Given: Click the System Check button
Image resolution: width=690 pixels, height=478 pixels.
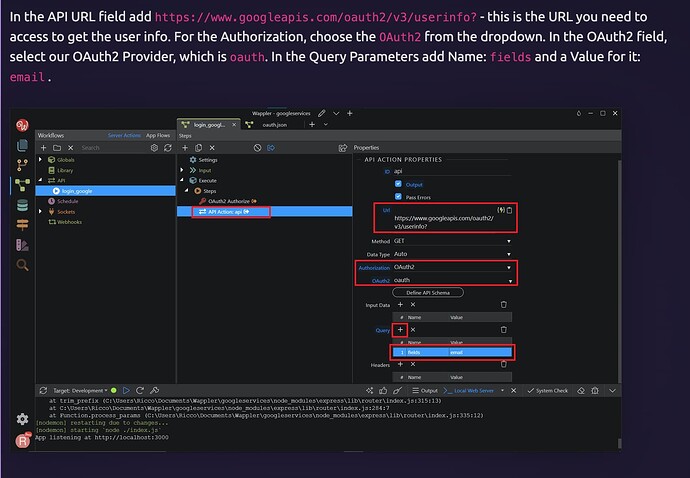Looking at the screenshot, I should coord(548,390).
